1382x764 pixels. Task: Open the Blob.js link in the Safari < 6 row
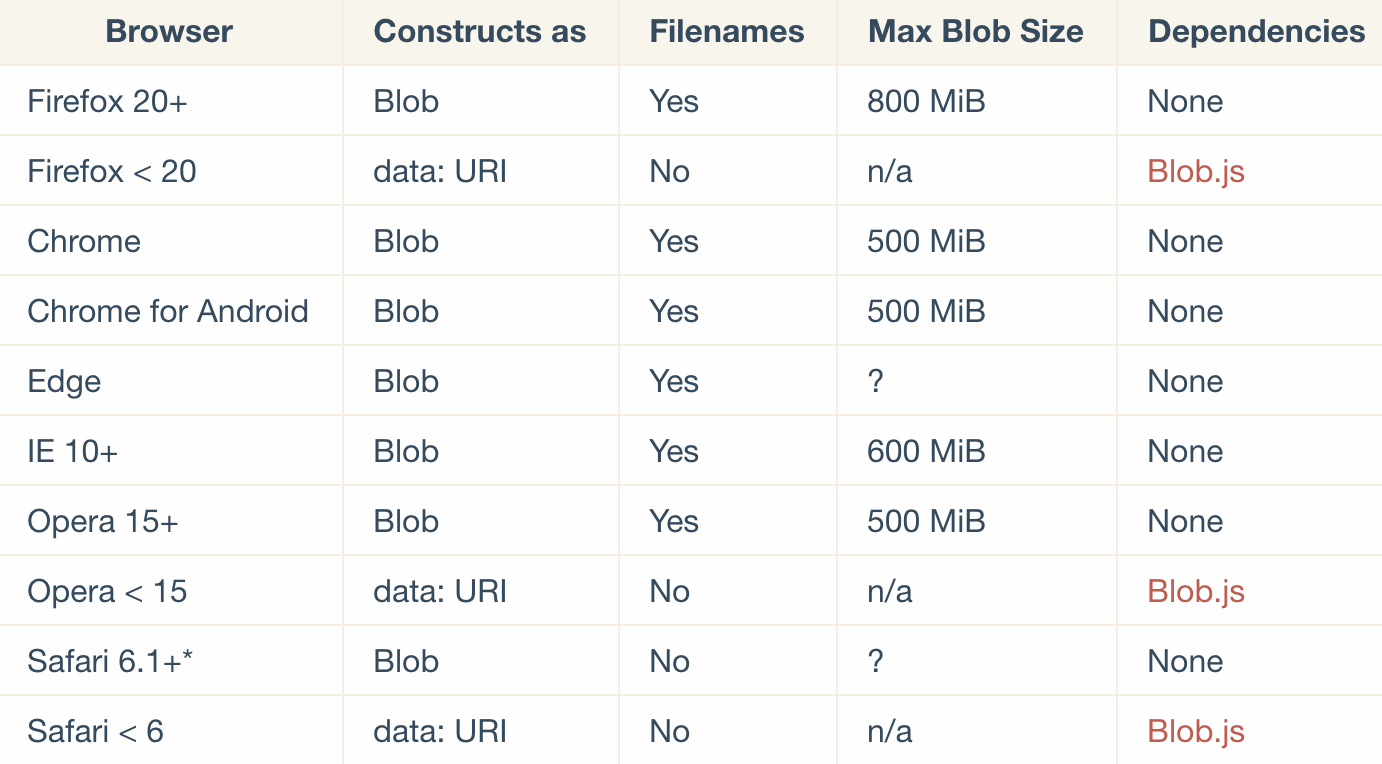pyautogui.click(x=1196, y=732)
